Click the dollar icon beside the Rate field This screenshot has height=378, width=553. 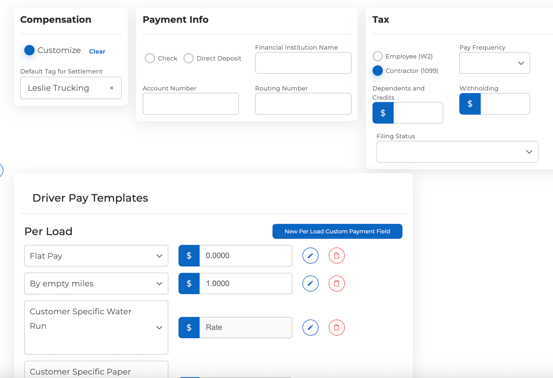189,328
